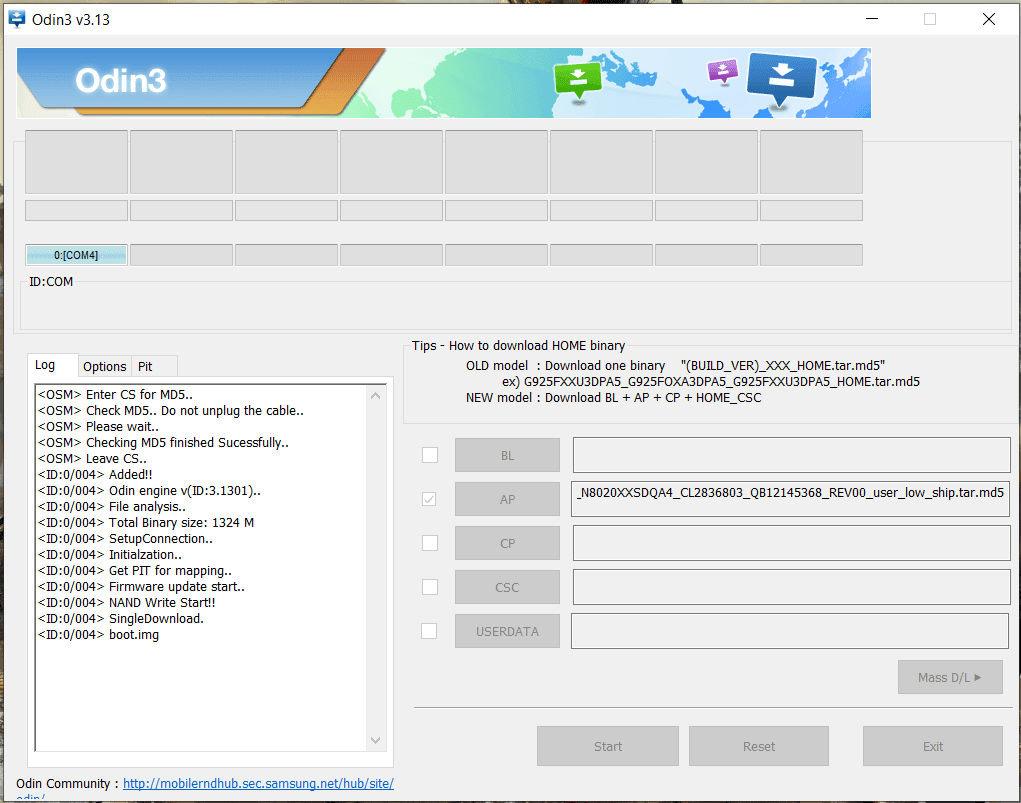
Task: Close the Odin3 window
Action: (x=988, y=19)
